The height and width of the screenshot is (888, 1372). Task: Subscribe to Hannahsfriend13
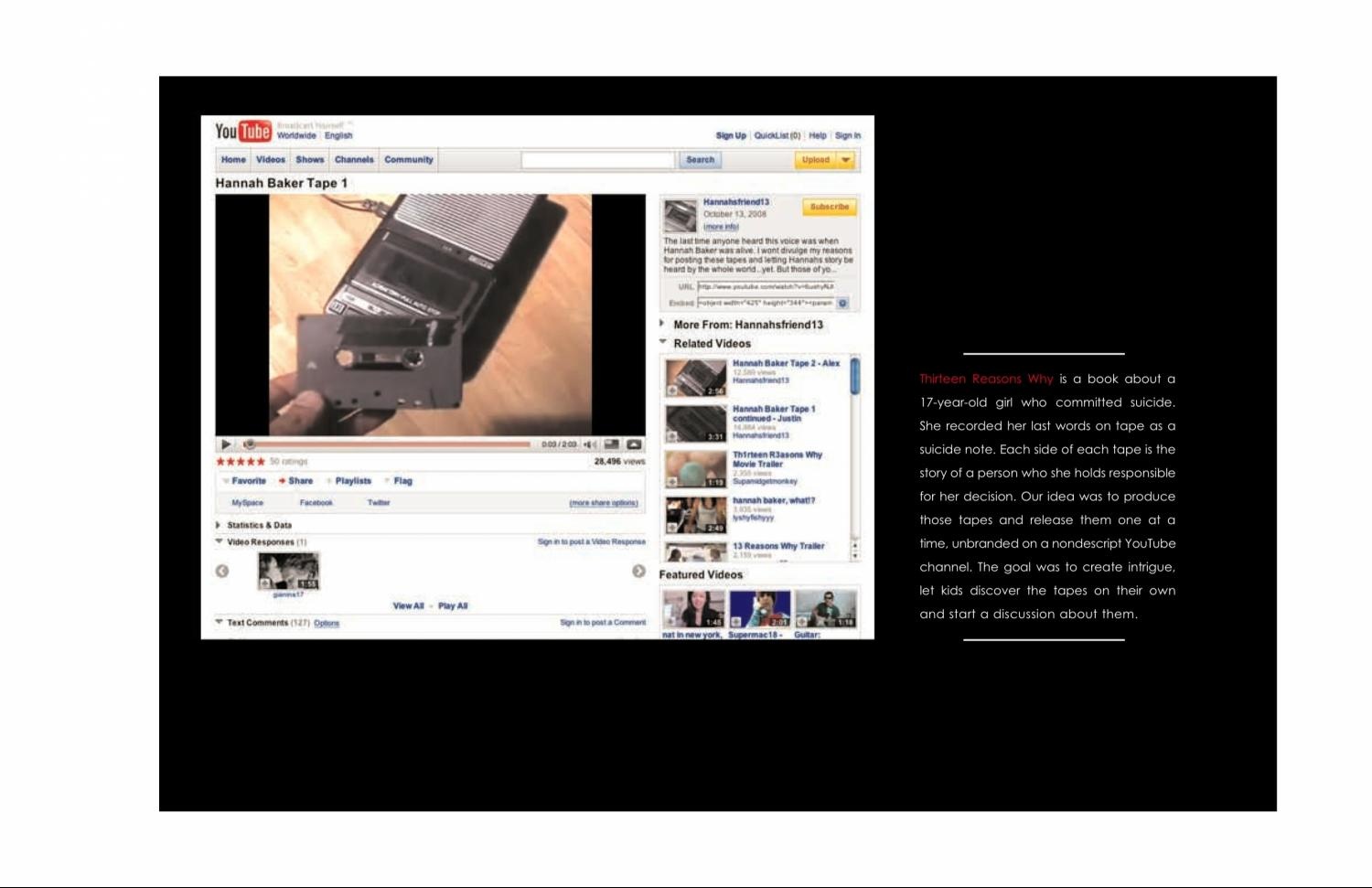click(830, 207)
